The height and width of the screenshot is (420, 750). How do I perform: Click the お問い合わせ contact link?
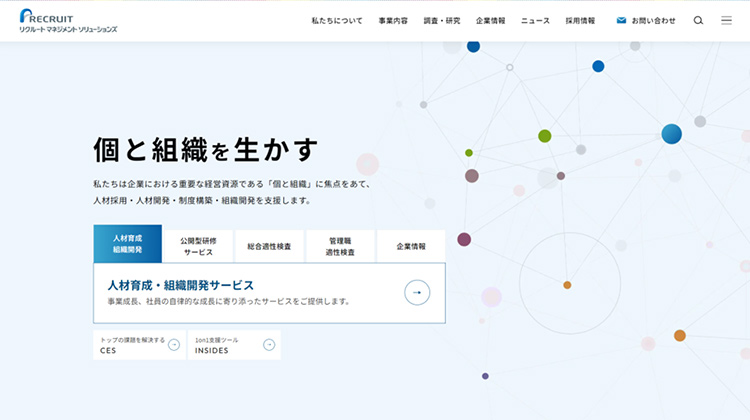click(x=653, y=20)
